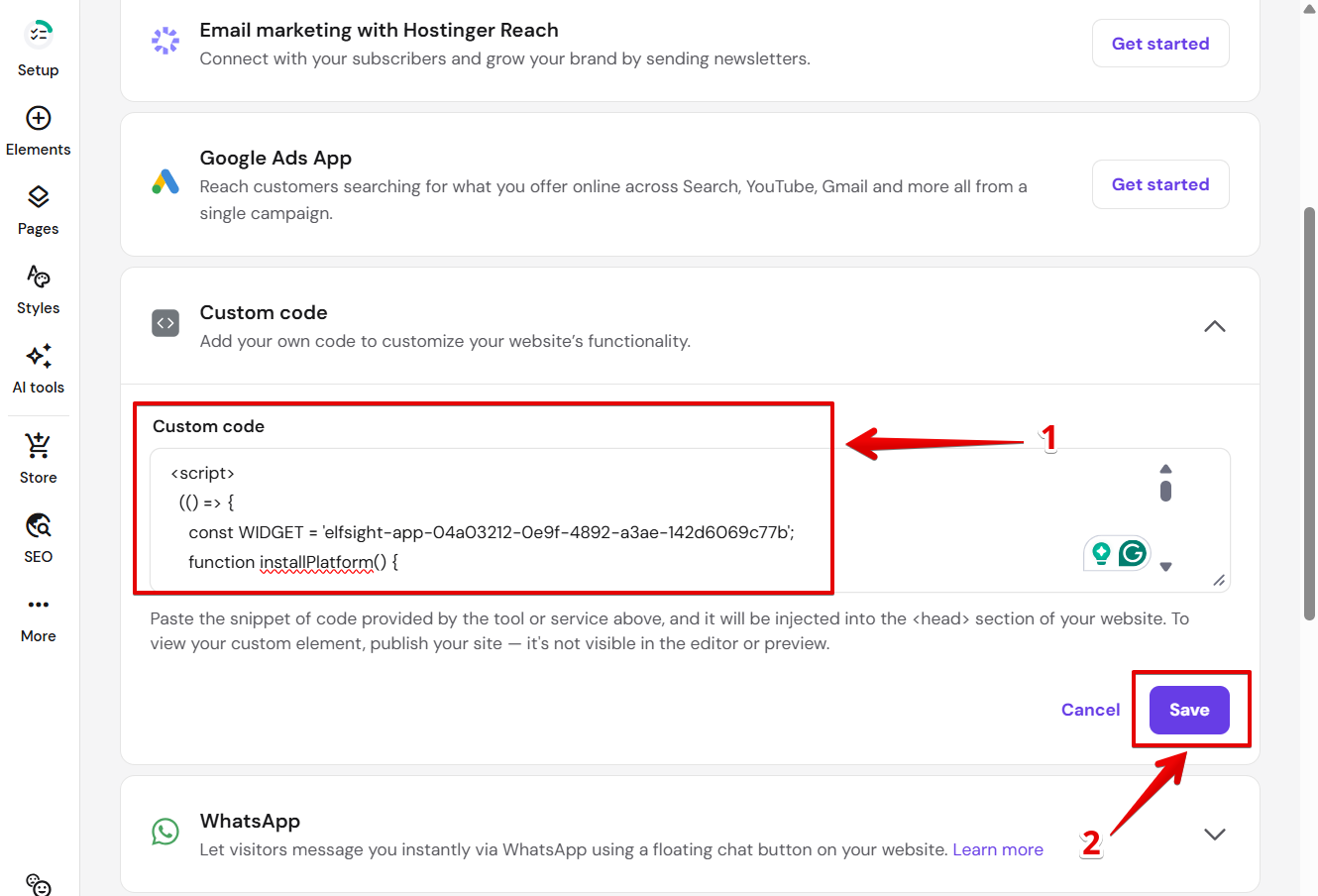Viewport: 1318px width, 896px height.
Task: Save the custom code
Action: point(1188,710)
